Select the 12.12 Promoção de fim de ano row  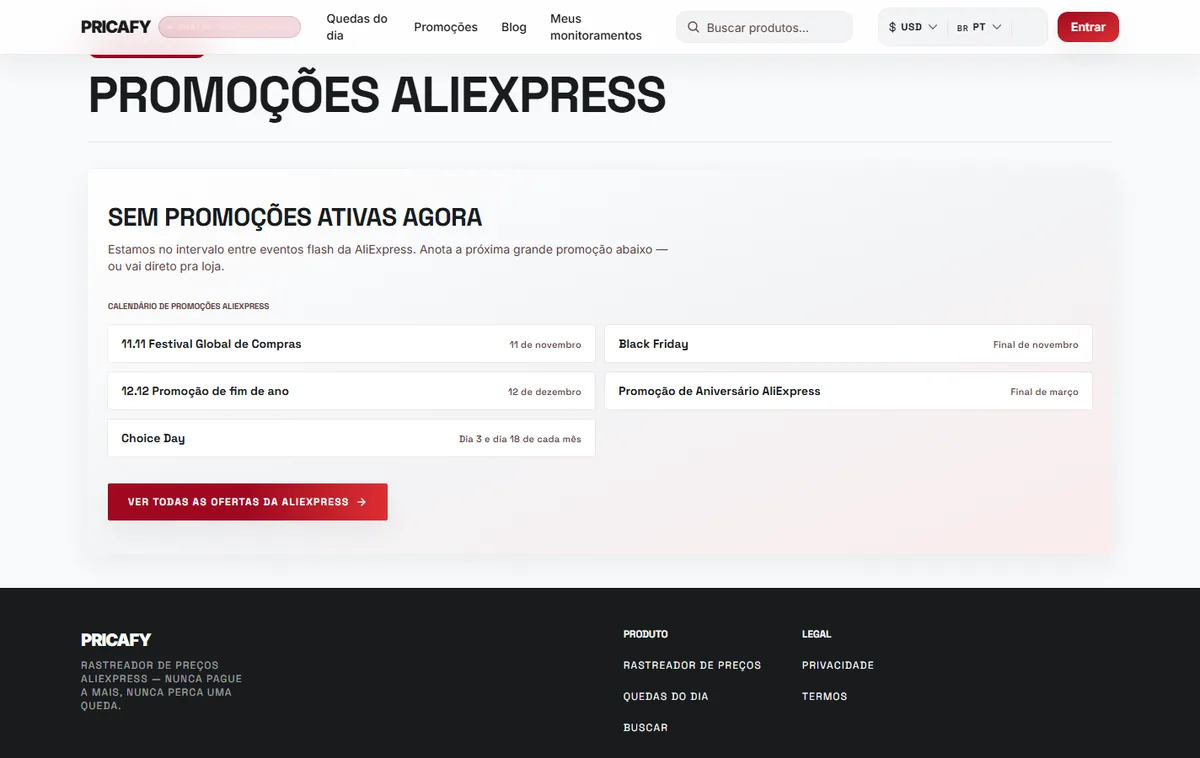click(x=351, y=391)
